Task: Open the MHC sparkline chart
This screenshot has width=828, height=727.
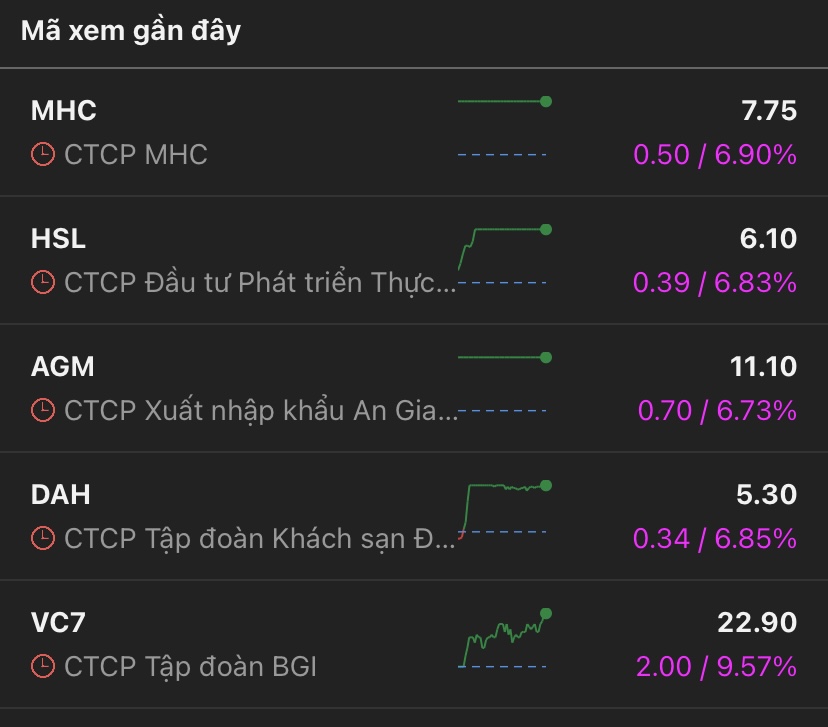Action: (x=503, y=127)
